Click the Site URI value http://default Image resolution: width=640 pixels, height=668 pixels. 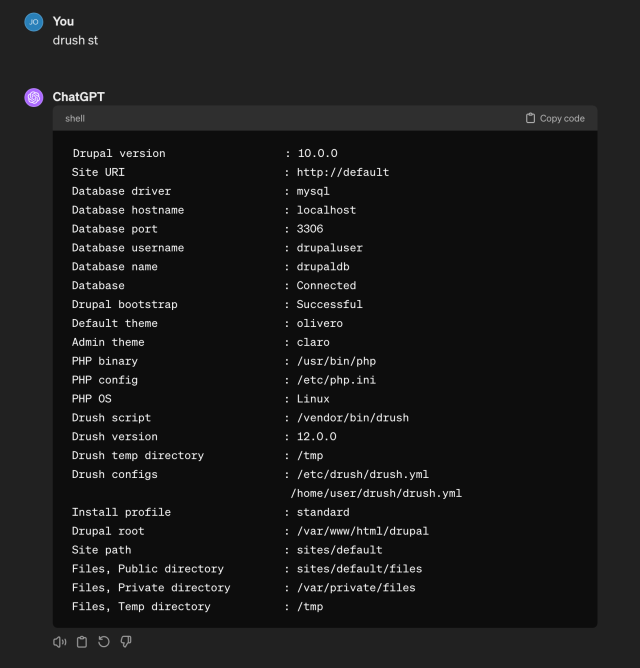pyautogui.click(x=343, y=172)
